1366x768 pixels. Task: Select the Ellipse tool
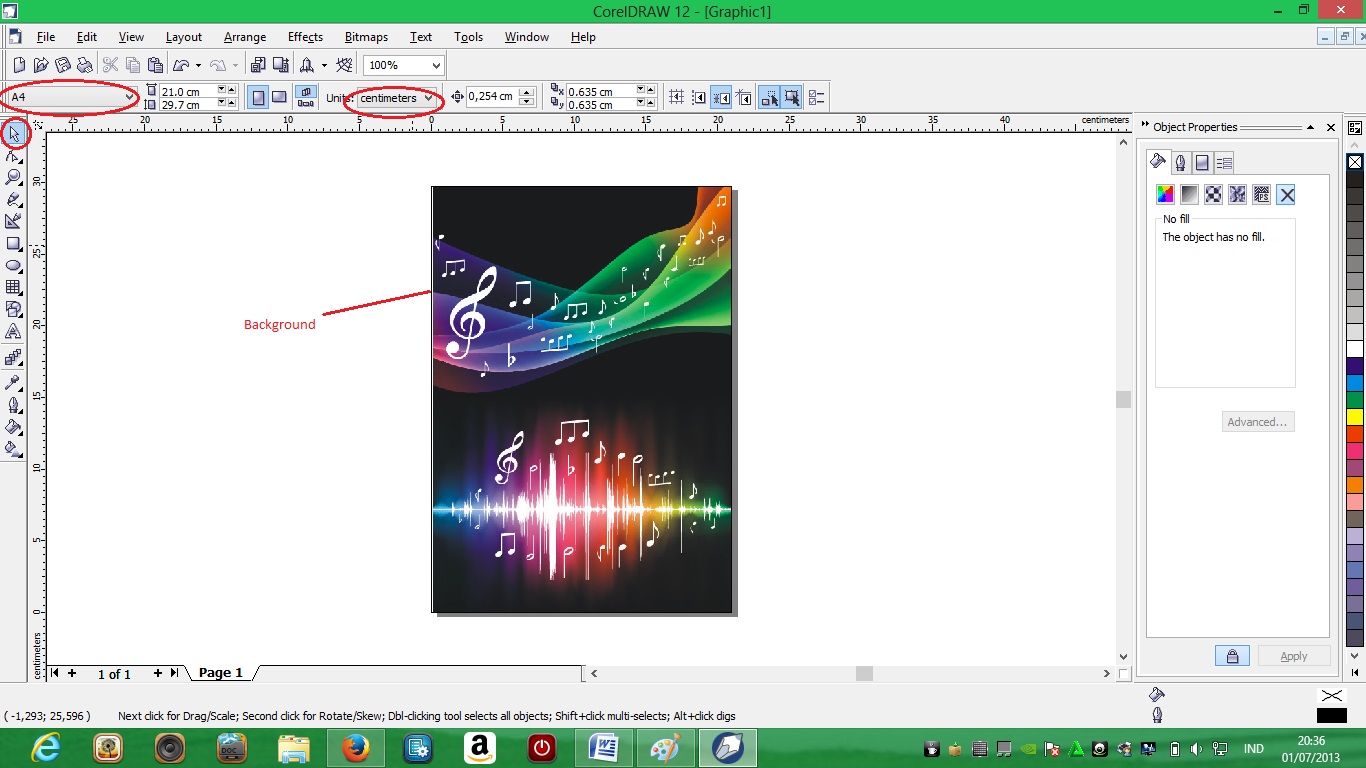coord(14,265)
